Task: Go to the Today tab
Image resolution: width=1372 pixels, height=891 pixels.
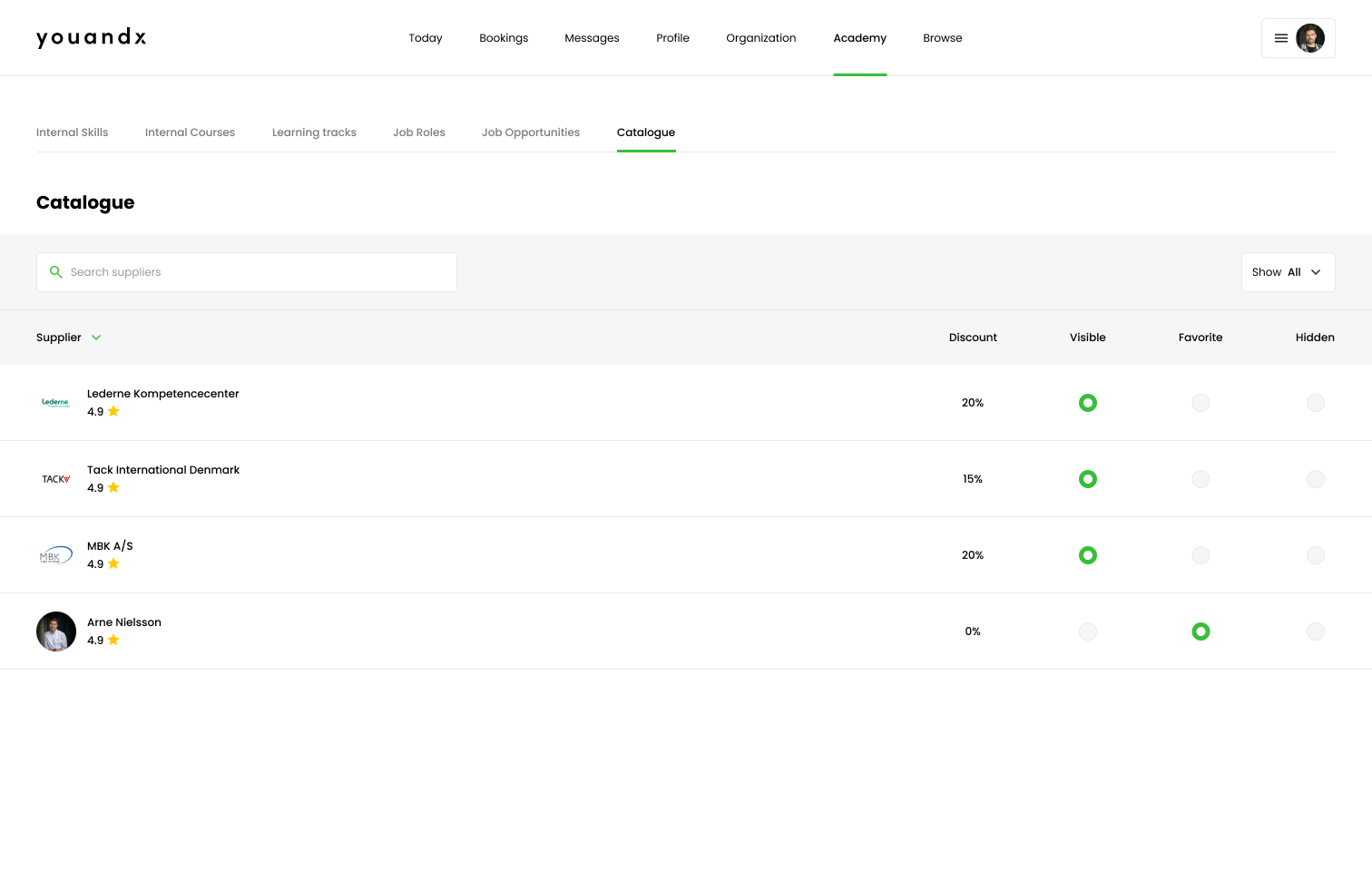Action: pos(426,38)
